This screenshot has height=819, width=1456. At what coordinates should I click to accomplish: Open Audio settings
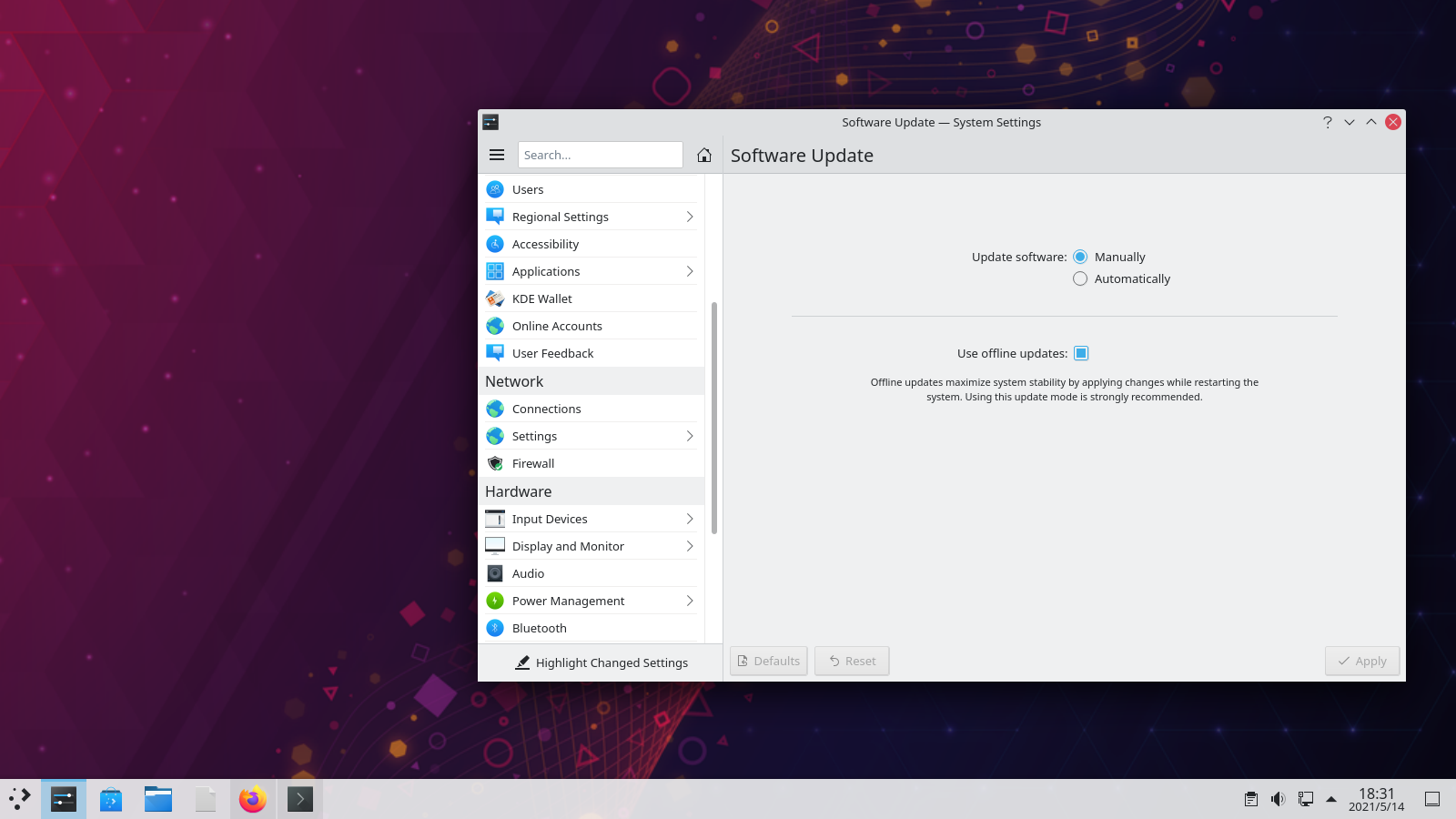(528, 573)
